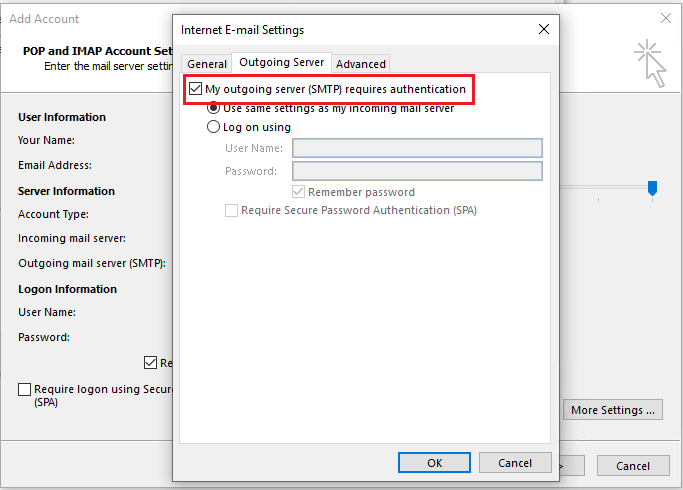Click Cancel in Internet E-mail Settings dialog
This screenshot has height=490, width=683.
(515, 463)
